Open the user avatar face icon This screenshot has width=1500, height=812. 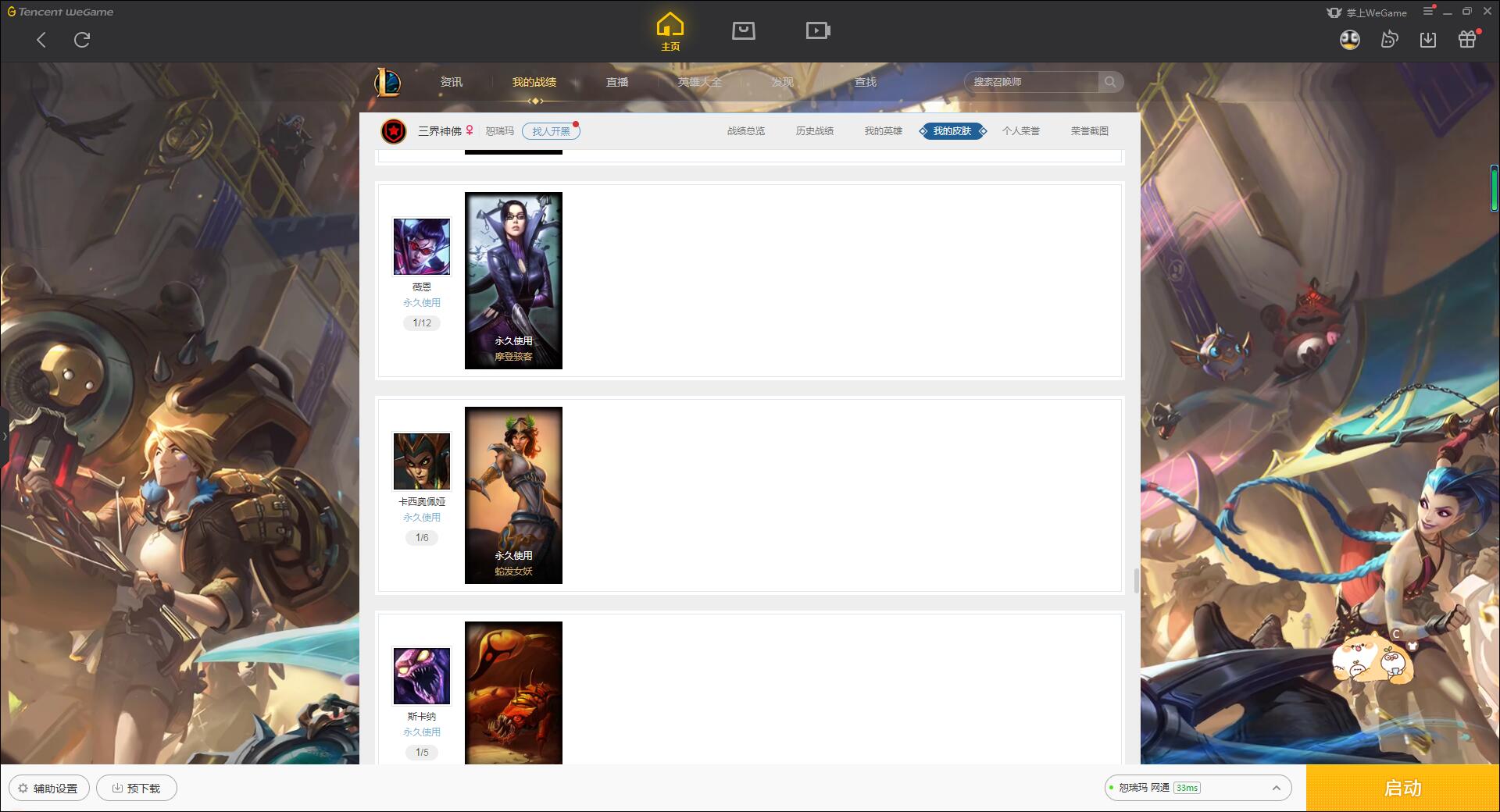(1350, 40)
